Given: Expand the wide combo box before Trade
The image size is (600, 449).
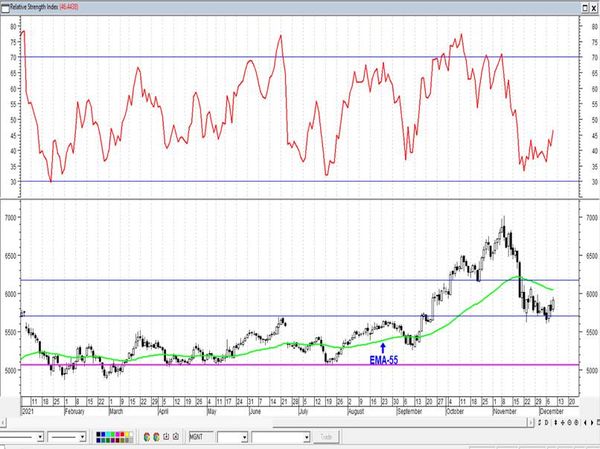Looking at the screenshot, I should 307,437.
